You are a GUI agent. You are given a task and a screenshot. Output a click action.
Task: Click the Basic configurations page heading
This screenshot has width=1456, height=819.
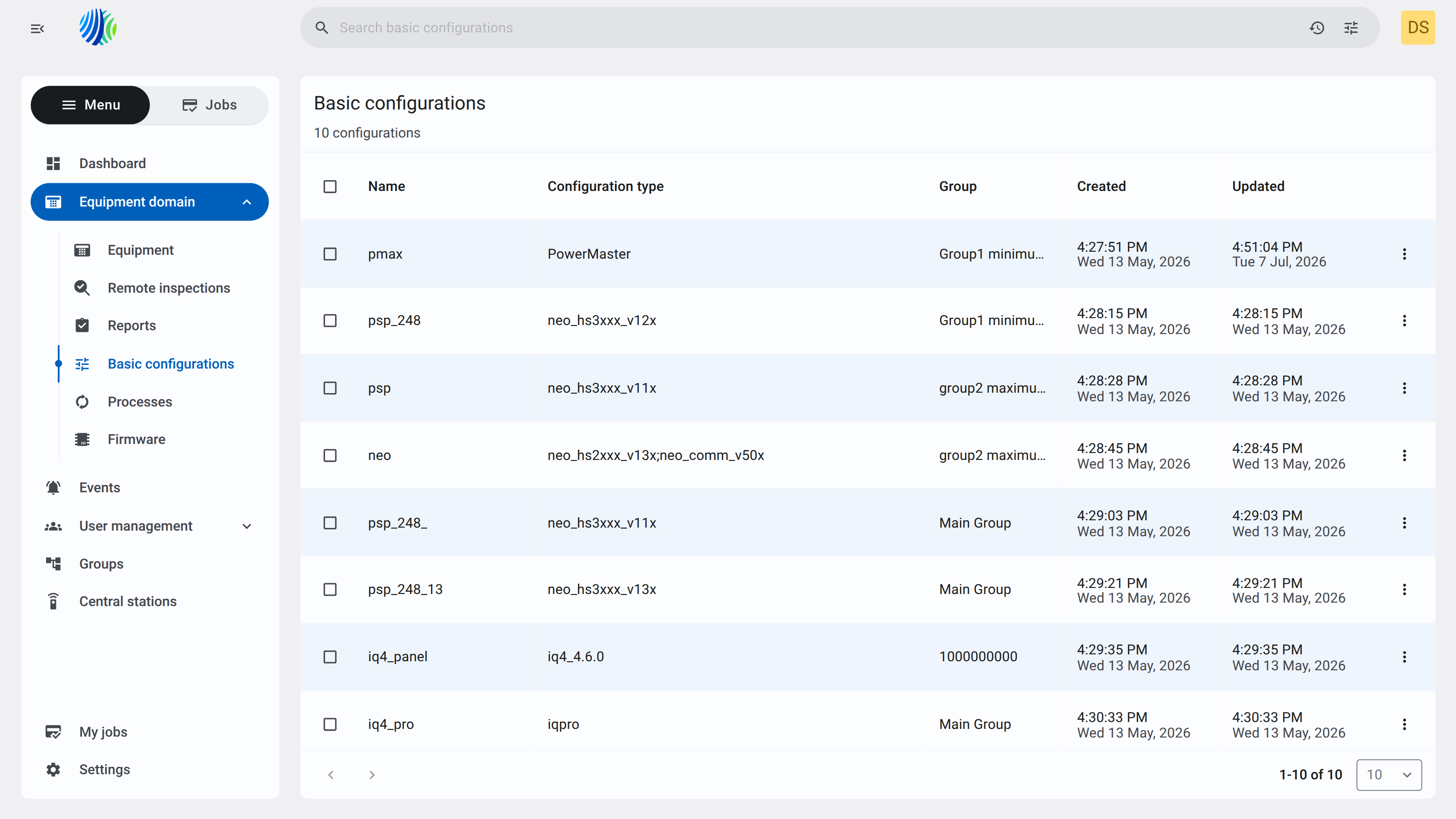click(x=400, y=103)
